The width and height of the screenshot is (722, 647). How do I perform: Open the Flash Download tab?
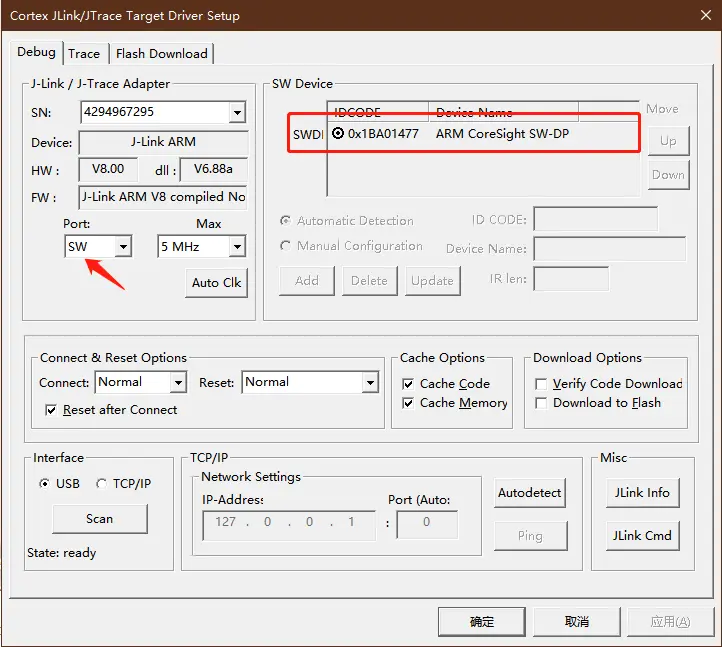161,54
